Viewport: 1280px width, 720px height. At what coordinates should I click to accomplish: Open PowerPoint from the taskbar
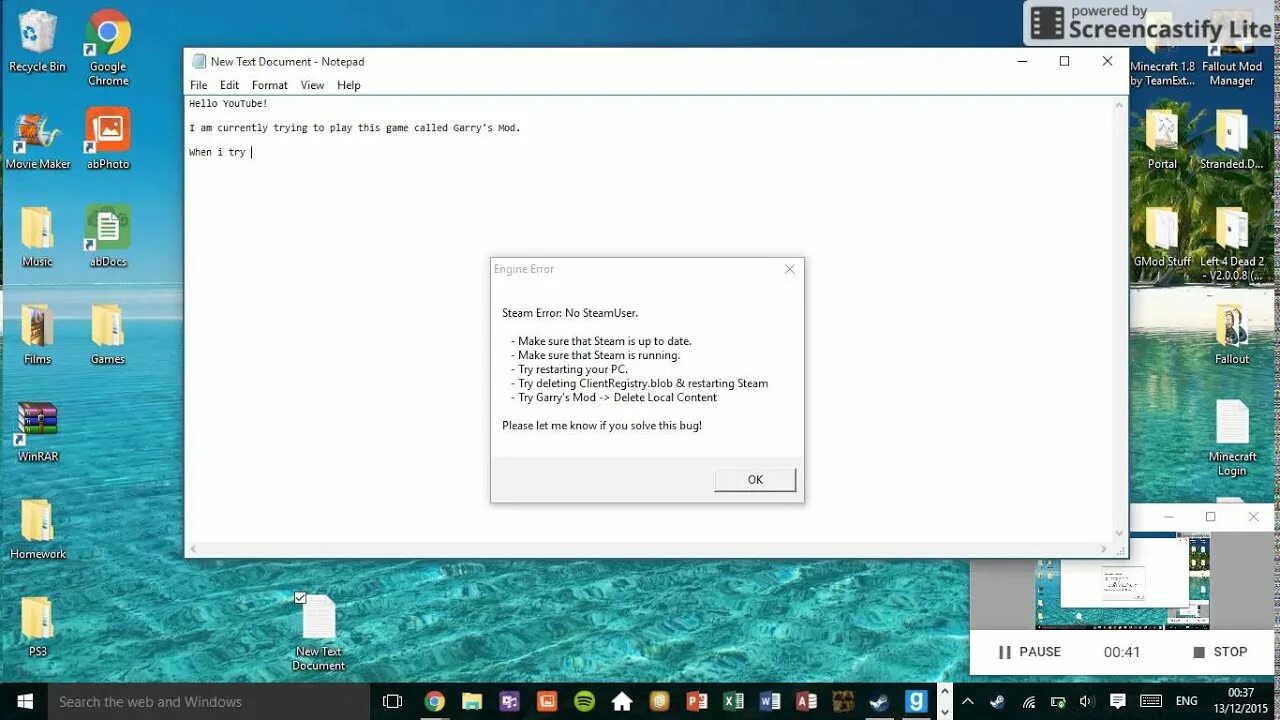coord(697,702)
